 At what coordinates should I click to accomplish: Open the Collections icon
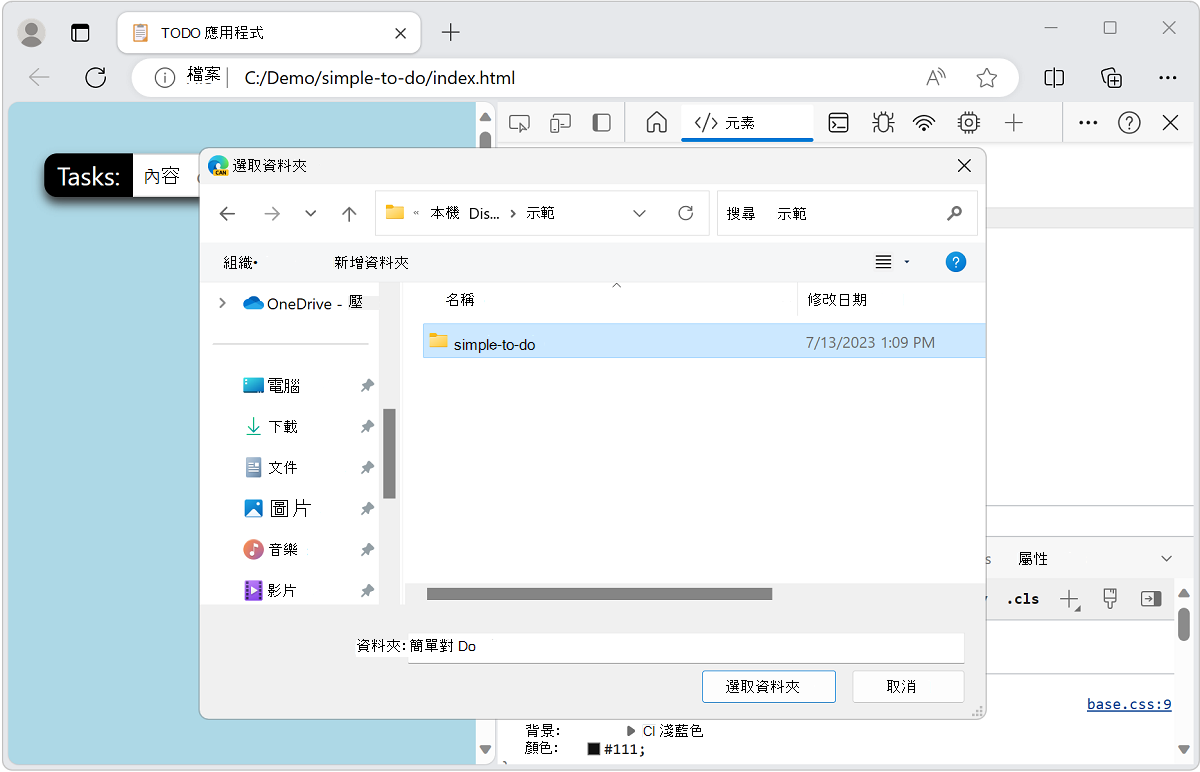coord(1111,78)
